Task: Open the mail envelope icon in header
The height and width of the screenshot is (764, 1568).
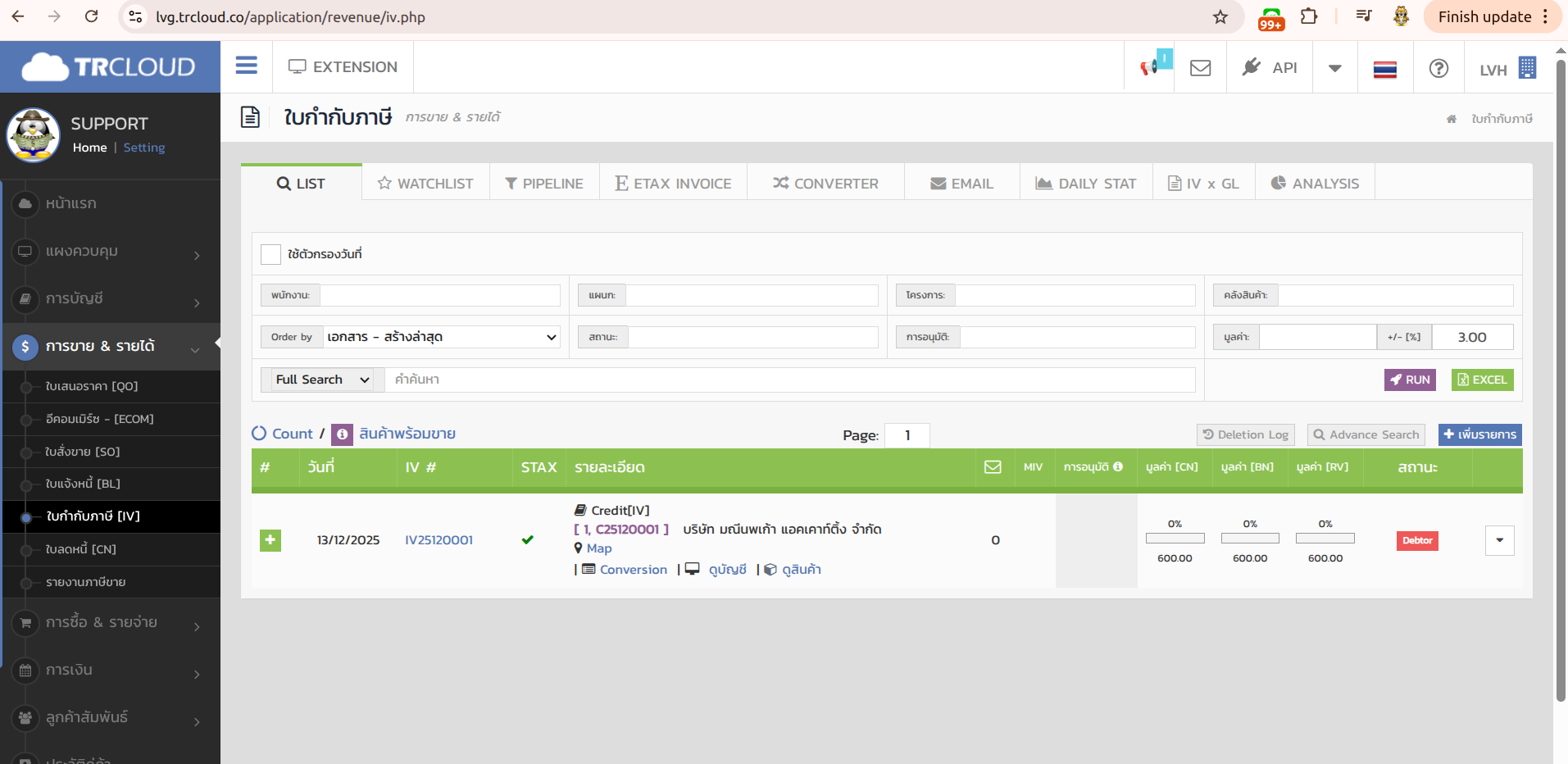Action: tap(1200, 68)
